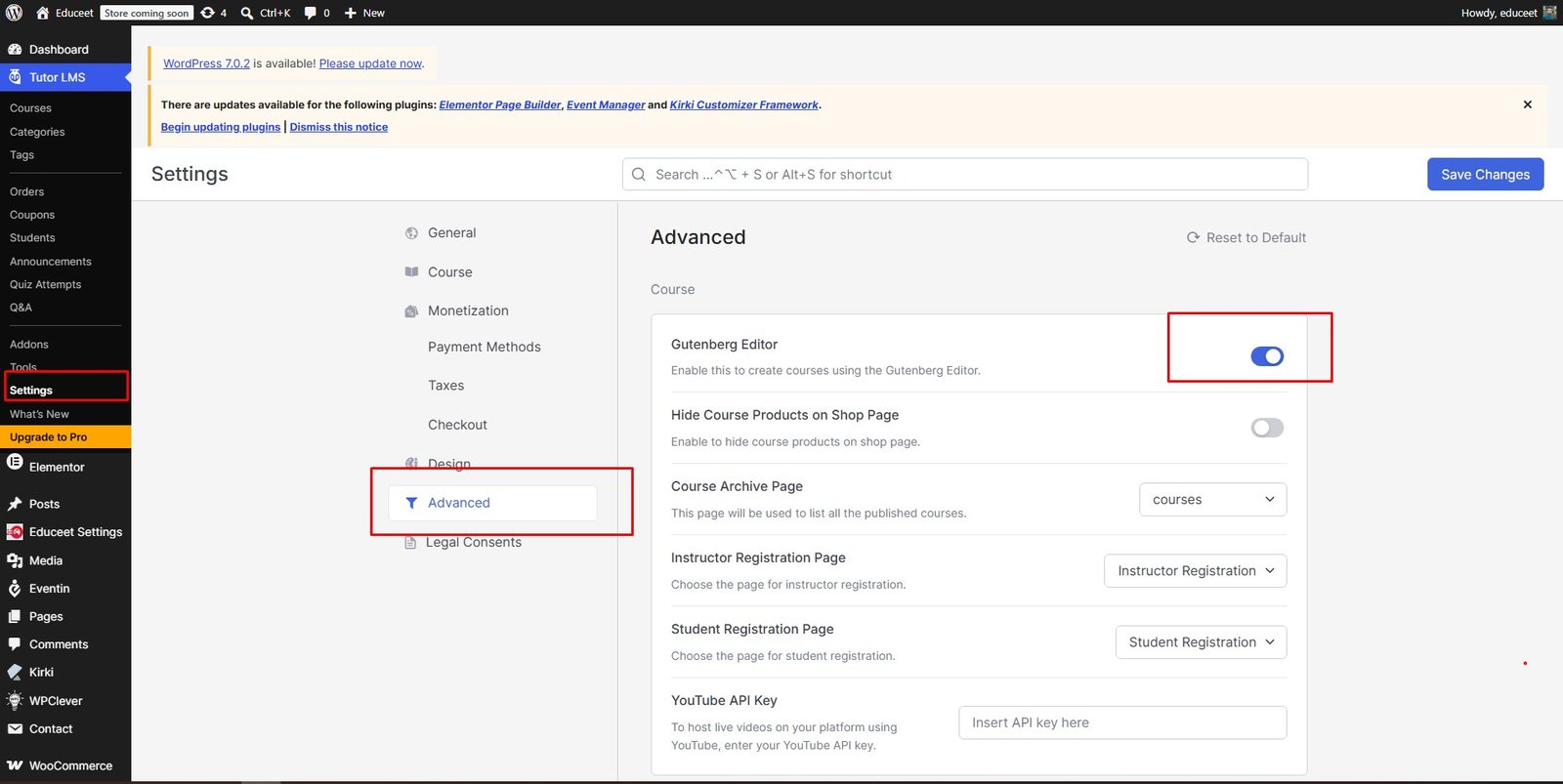Click the WordPress logo icon
Image resolution: width=1563 pixels, height=784 pixels.
(x=14, y=13)
